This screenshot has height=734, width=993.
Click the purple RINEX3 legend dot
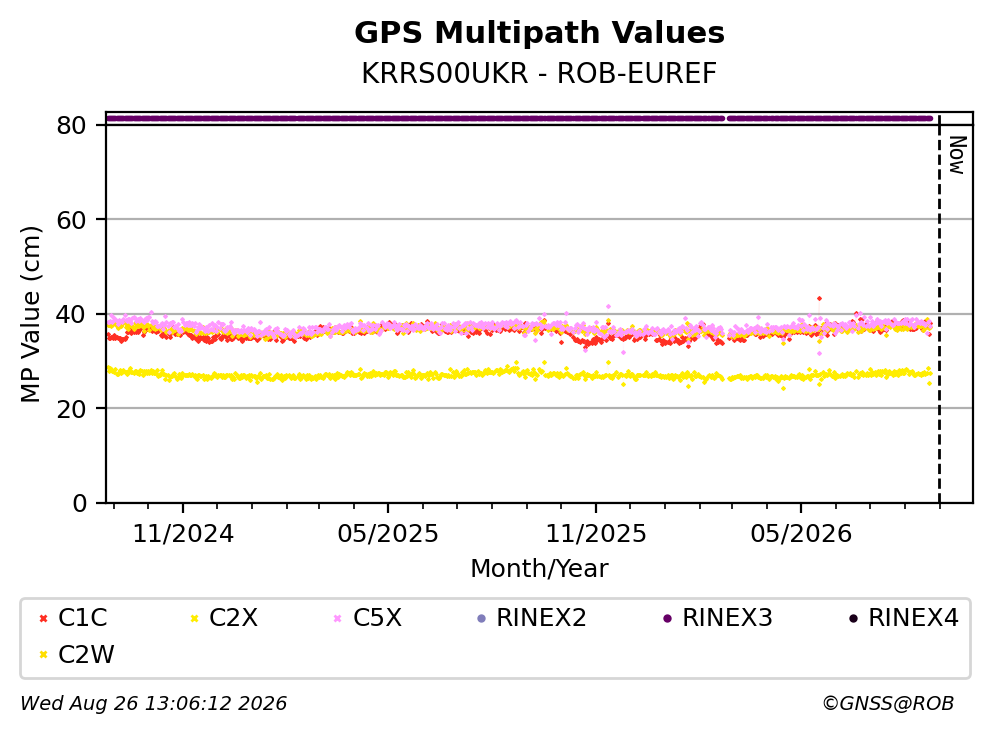667,618
